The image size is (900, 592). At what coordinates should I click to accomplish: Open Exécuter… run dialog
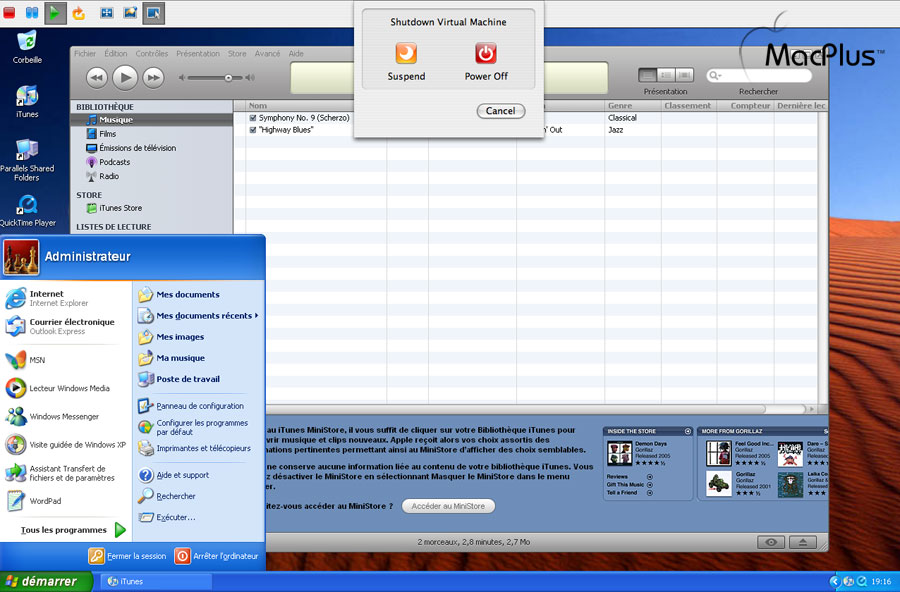(167, 517)
